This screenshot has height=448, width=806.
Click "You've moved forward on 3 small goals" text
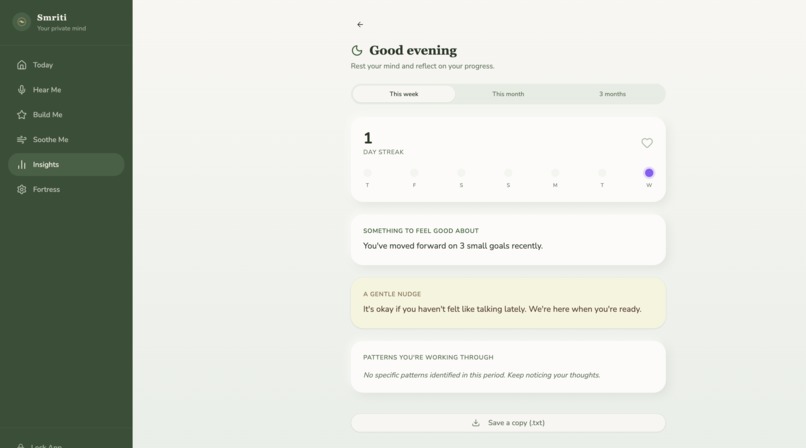coord(453,246)
